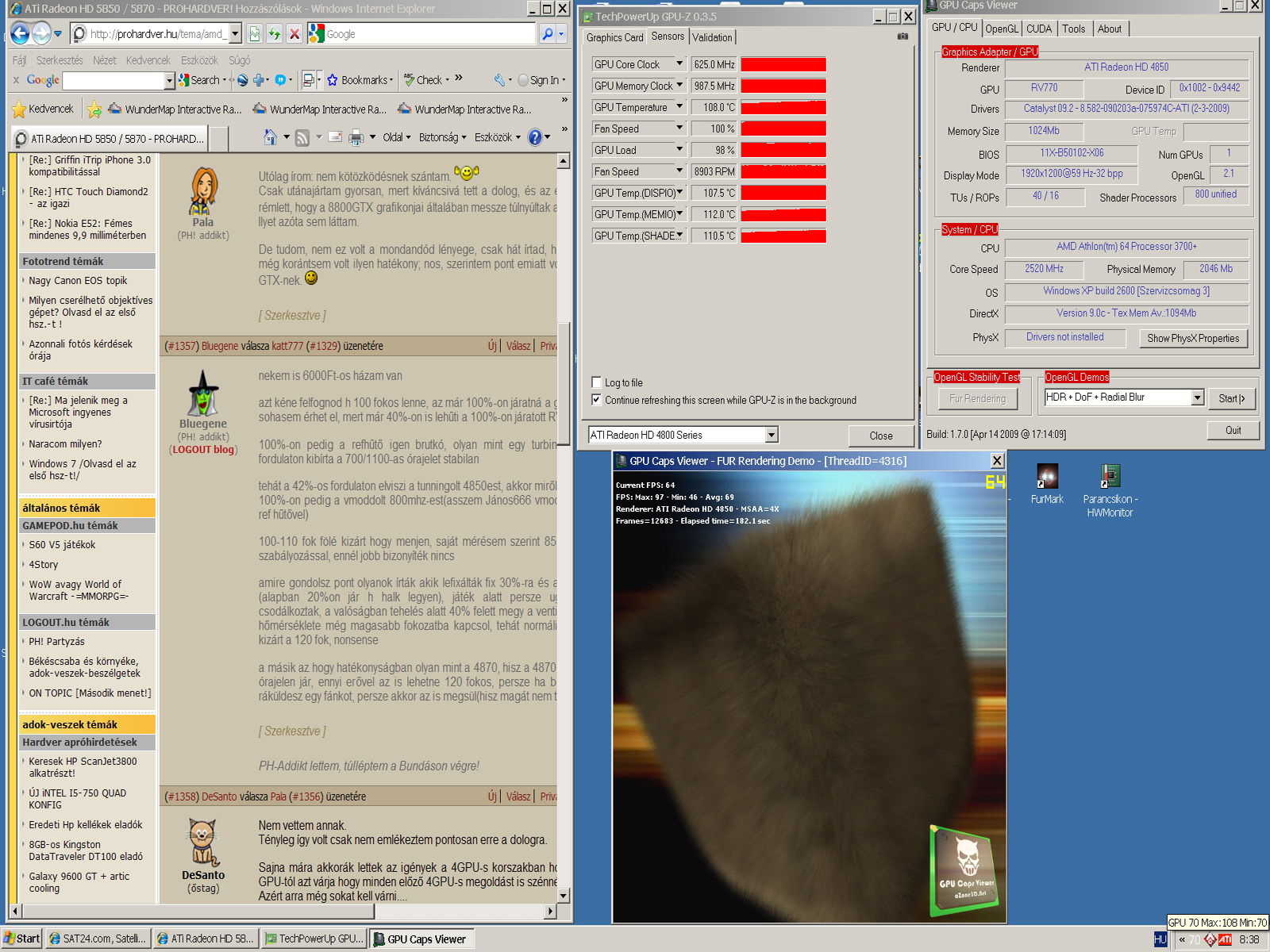Click the GPU Temp.(SHADER) red graph bar
This screenshot has width=1270, height=952.
pyautogui.click(x=783, y=236)
